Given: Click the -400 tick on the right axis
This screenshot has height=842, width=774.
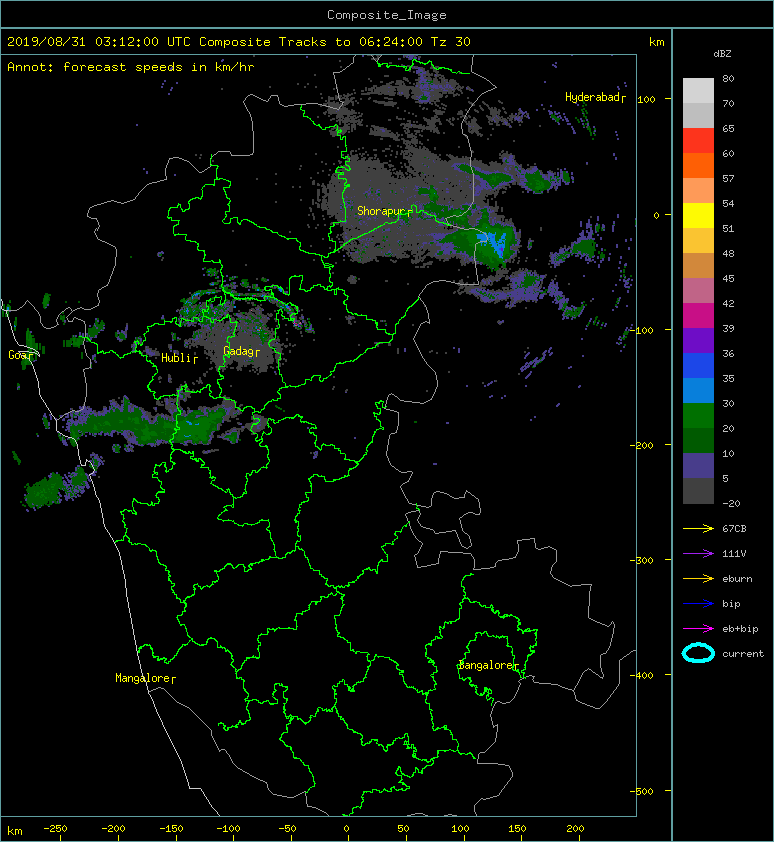Looking at the screenshot, I should click(642, 675).
